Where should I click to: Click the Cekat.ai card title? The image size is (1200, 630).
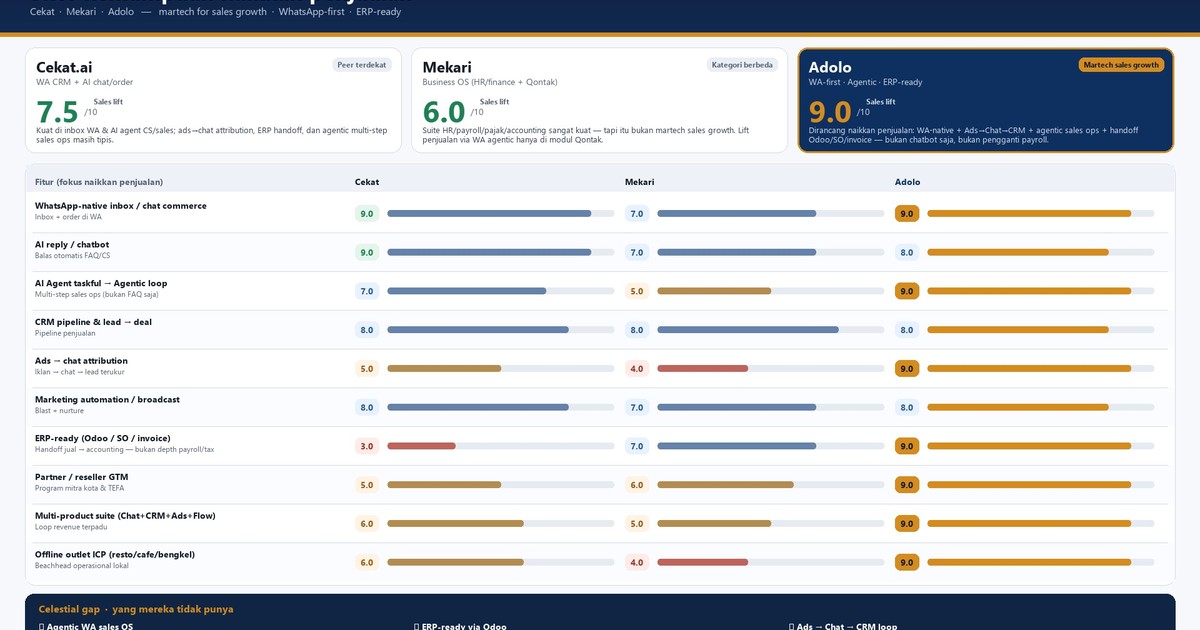(x=64, y=67)
